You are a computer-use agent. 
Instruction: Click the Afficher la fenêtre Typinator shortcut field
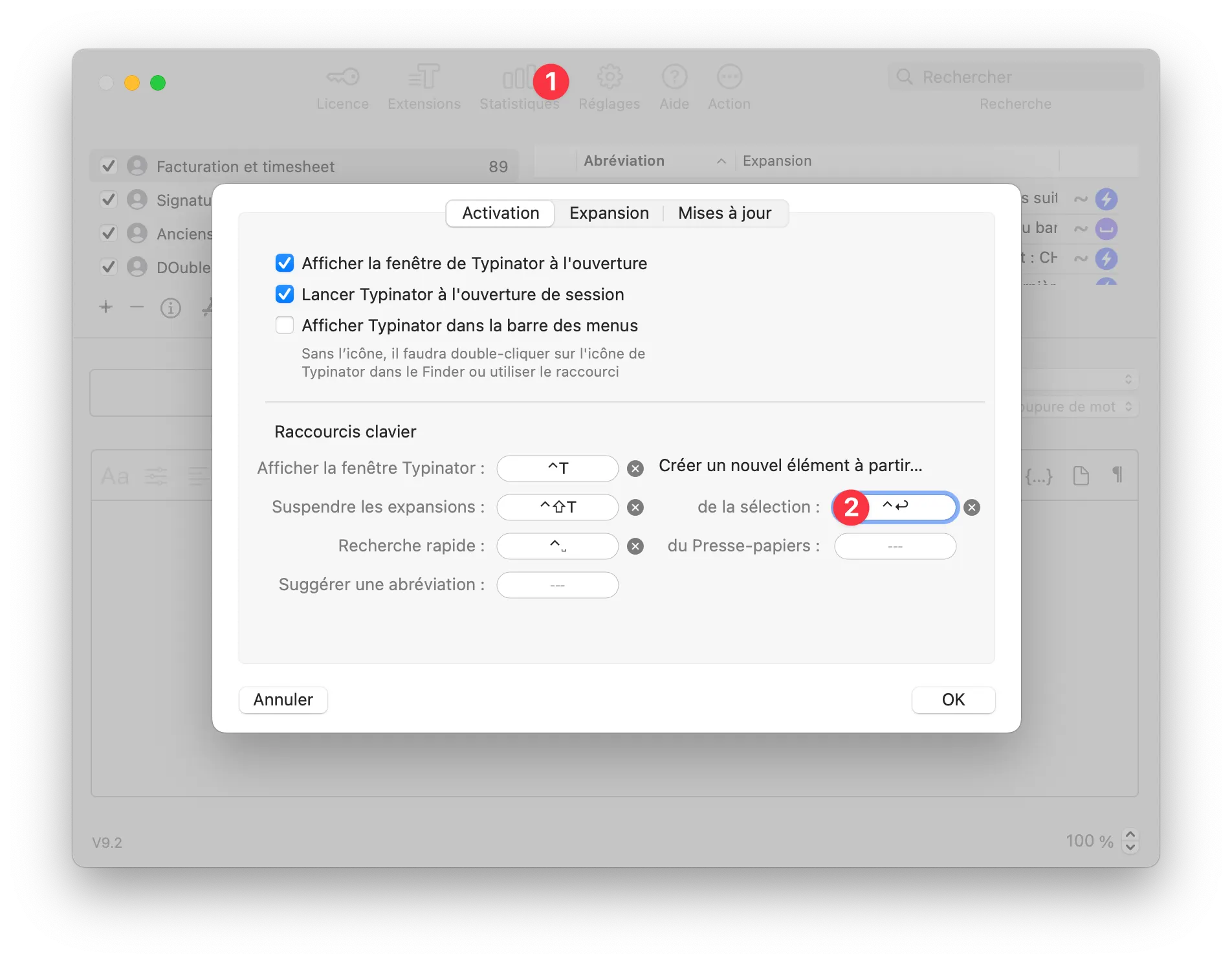pos(558,468)
